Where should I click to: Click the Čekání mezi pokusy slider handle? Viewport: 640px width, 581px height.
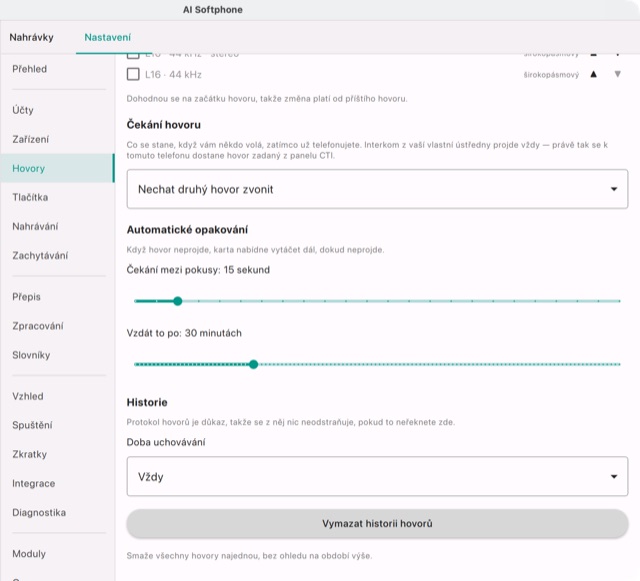(178, 301)
